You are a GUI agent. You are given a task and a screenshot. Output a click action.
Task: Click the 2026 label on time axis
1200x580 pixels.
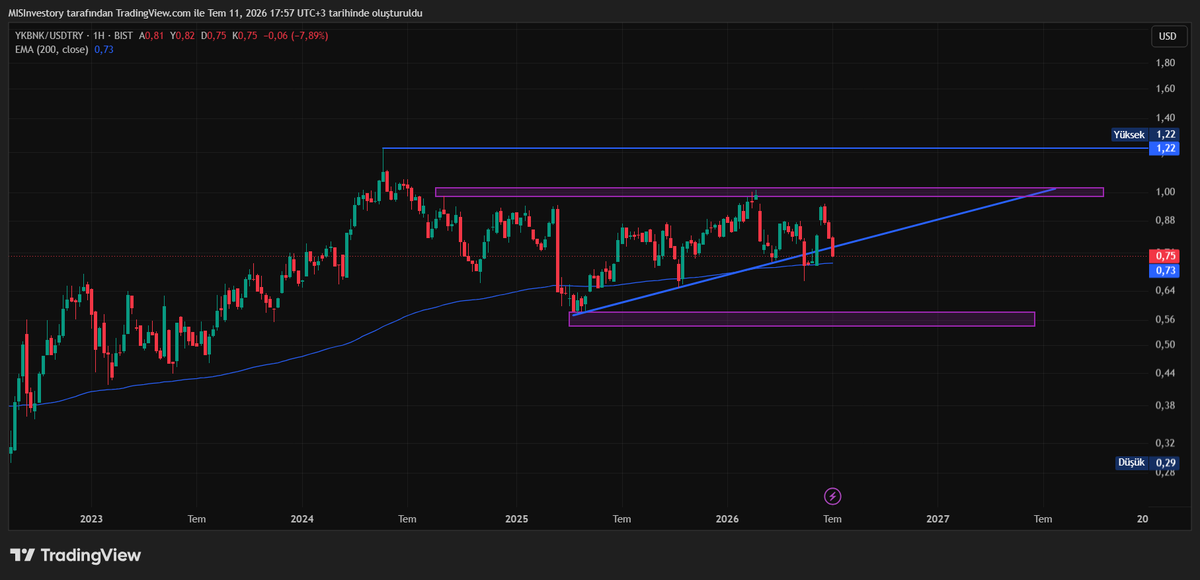(727, 519)
